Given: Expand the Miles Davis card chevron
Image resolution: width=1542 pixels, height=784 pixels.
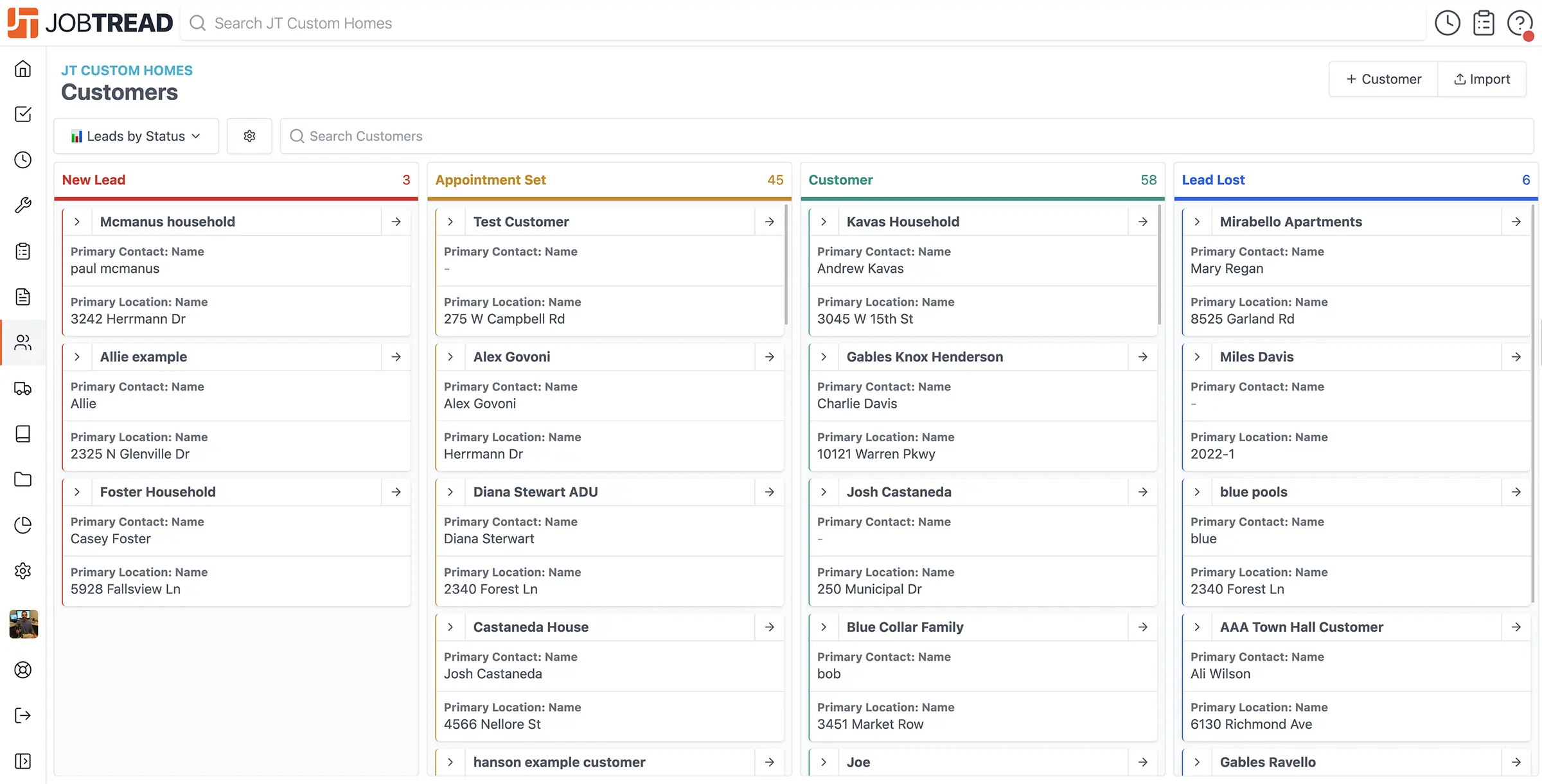Looking at the screenshot, I should click(x=1197, y=357).
